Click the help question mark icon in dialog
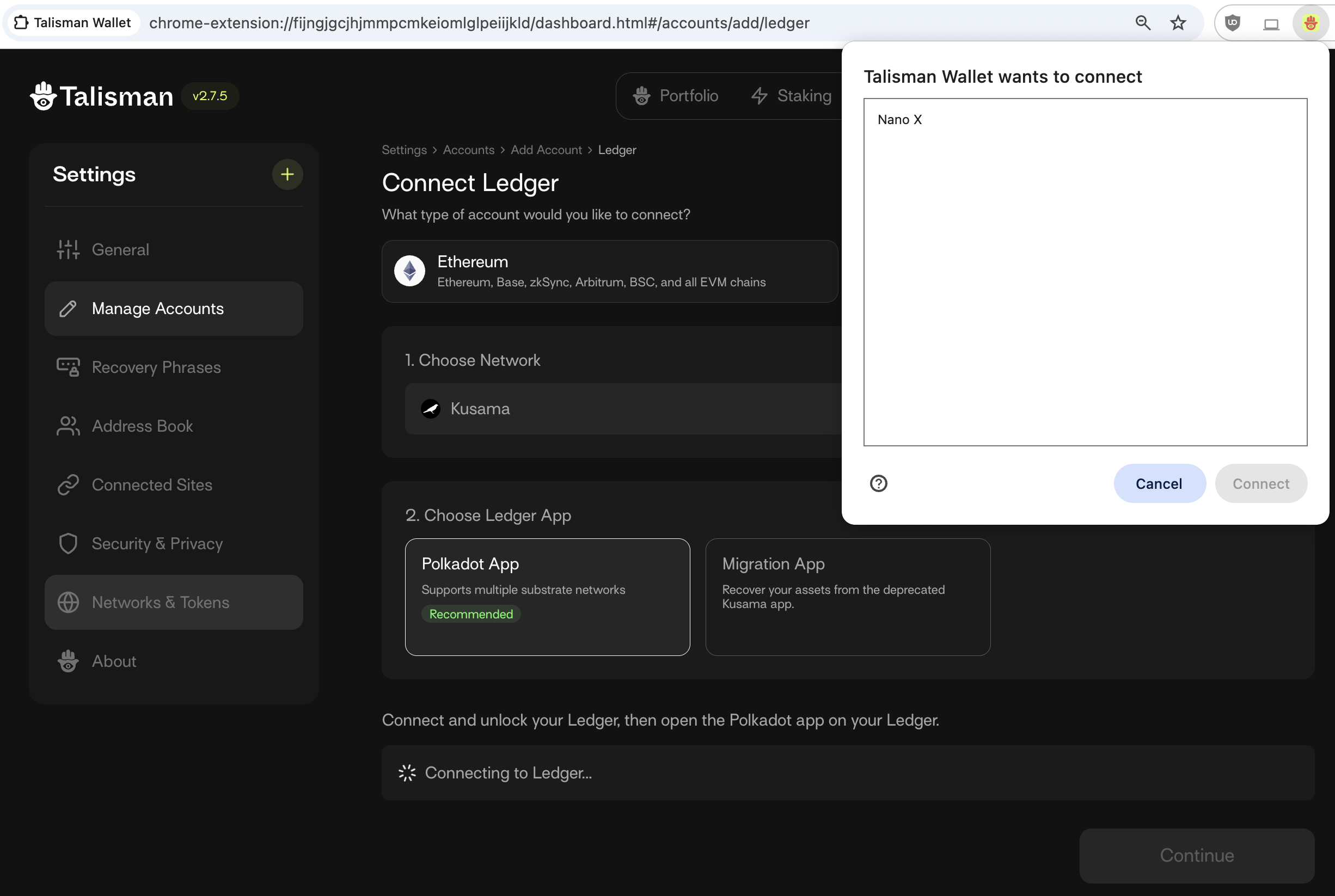The image size is (1335, 896). click(x=878, y=483)
